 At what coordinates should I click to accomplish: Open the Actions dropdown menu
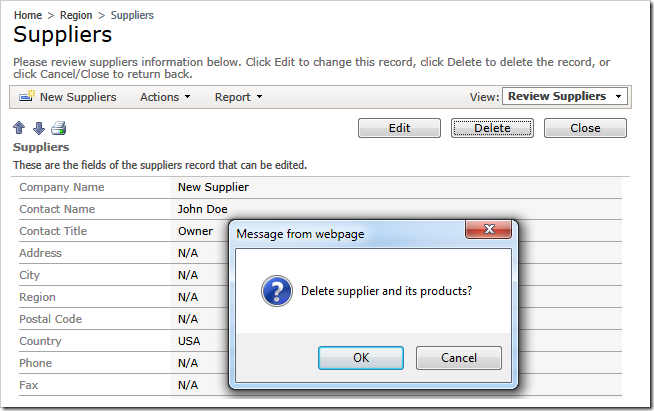[x=165, y=97]
